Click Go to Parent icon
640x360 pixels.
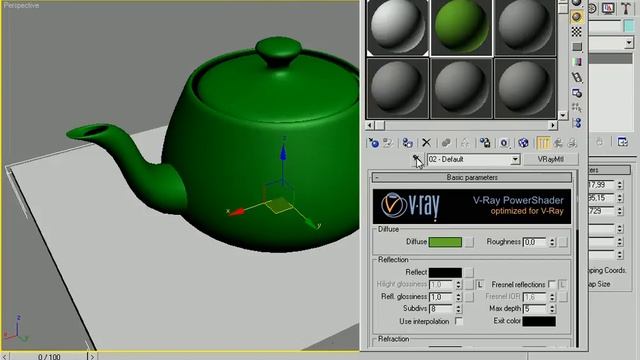pos(558,143)
